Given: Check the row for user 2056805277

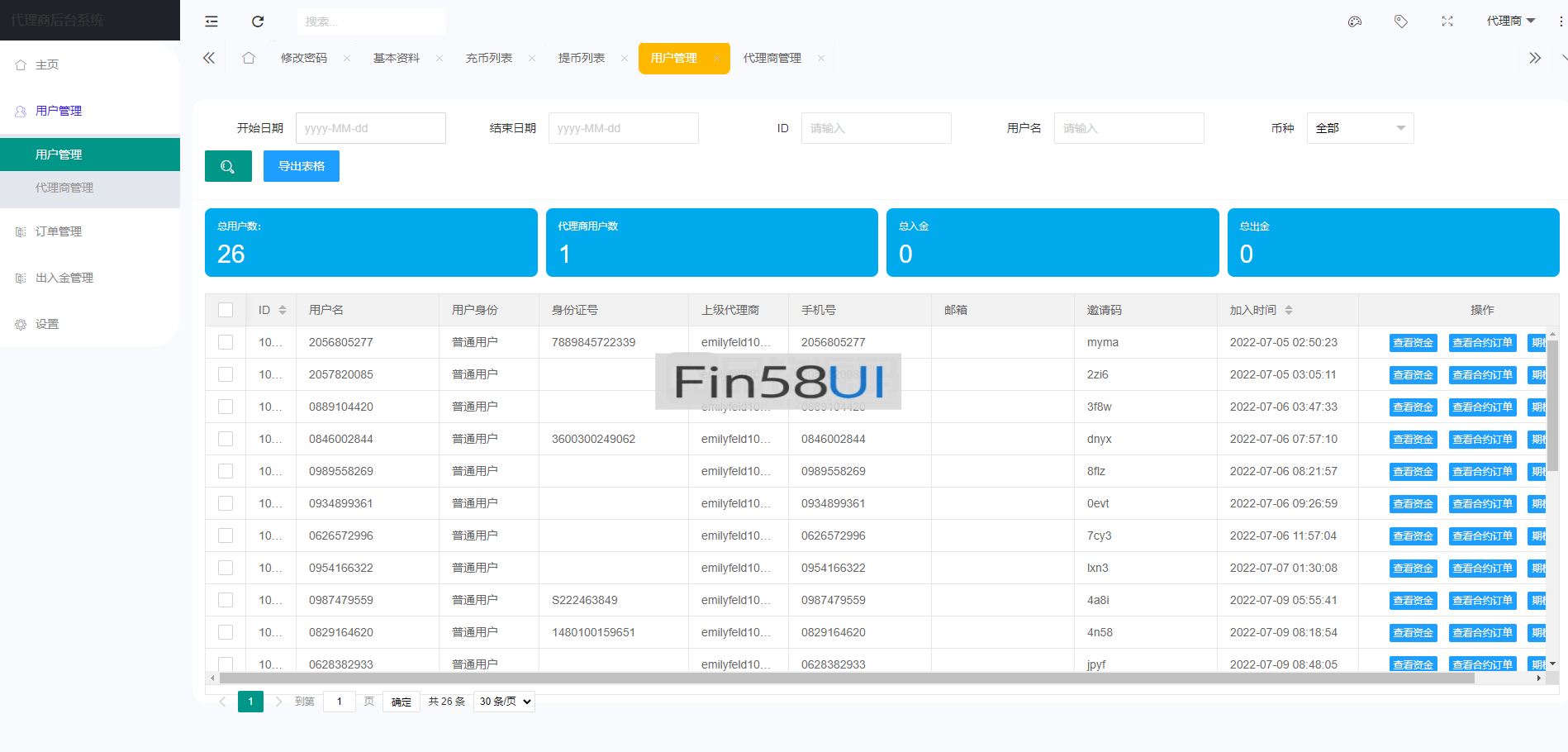Looking at the screenshot, I should pyautogui.click(x=226, y=342).
